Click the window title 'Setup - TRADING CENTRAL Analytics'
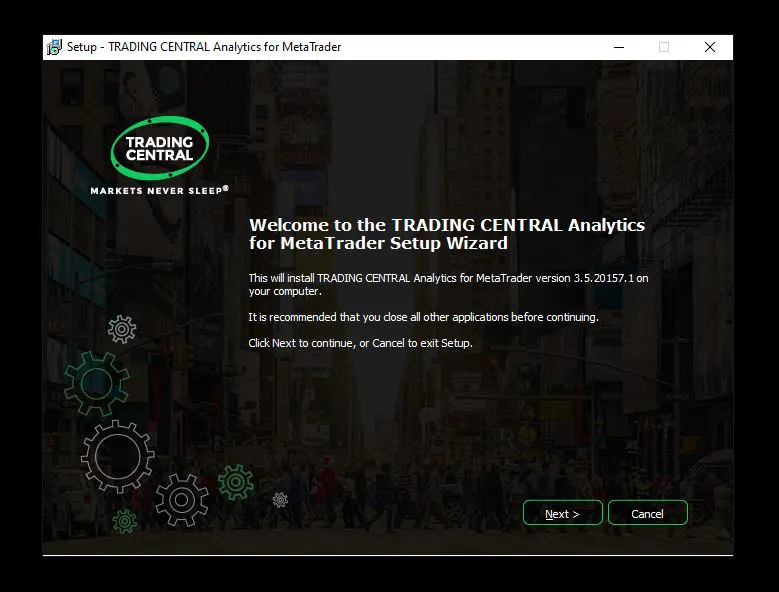779x592 pixels. 204,47
